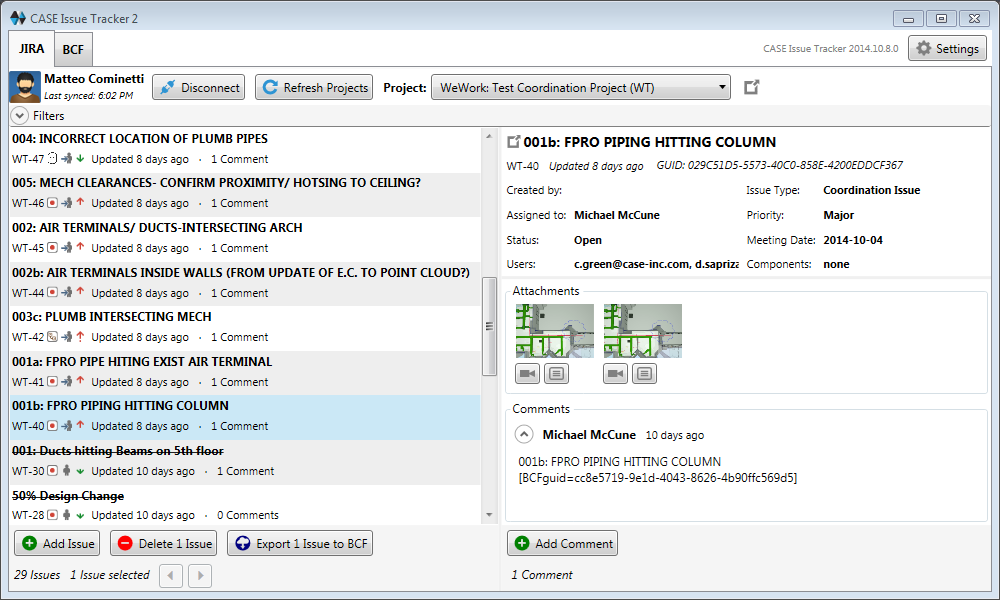Image resolution: width=1000 pixels, height=600 pixels.
Task: Click the issue type icon on WT-40 row
Action: (53, 425)
